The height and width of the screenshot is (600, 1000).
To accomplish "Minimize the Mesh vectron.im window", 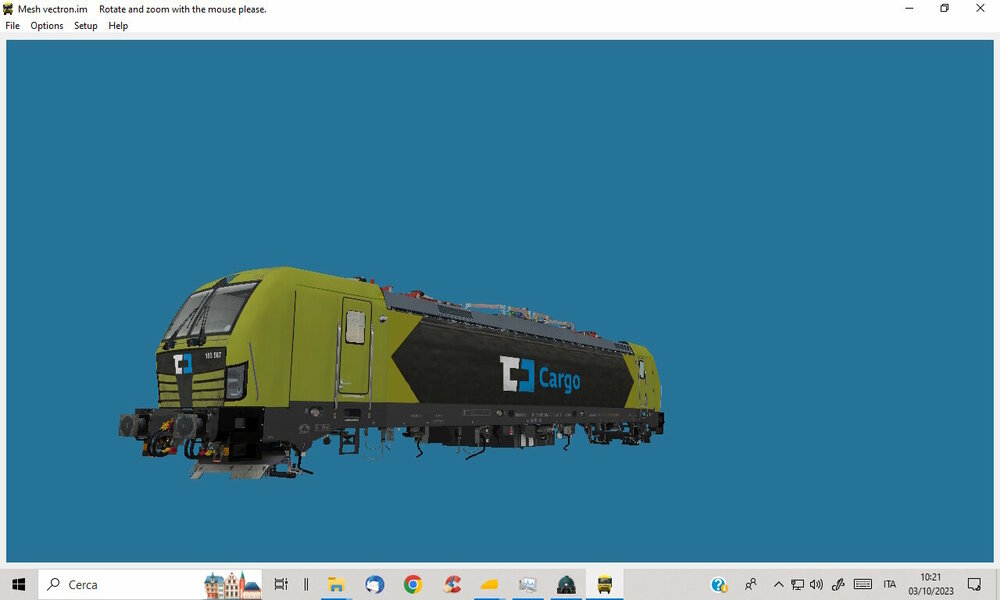I will tap(909, 8).
